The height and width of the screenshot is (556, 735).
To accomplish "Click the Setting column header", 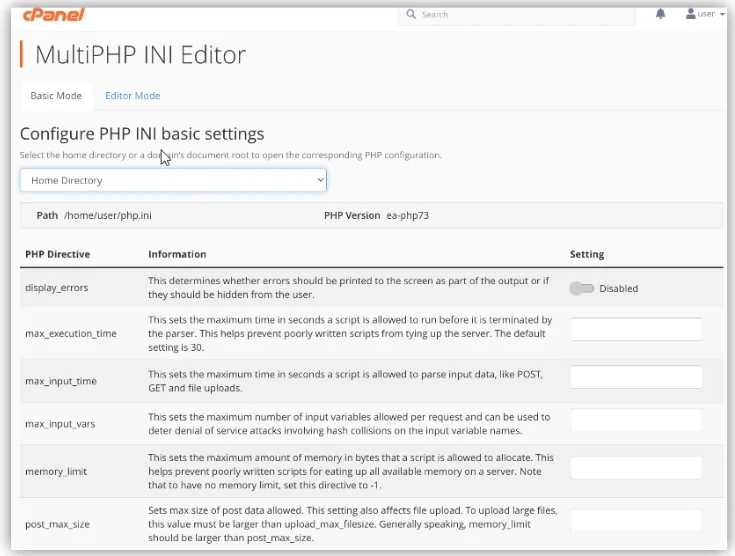I will 587,254.
